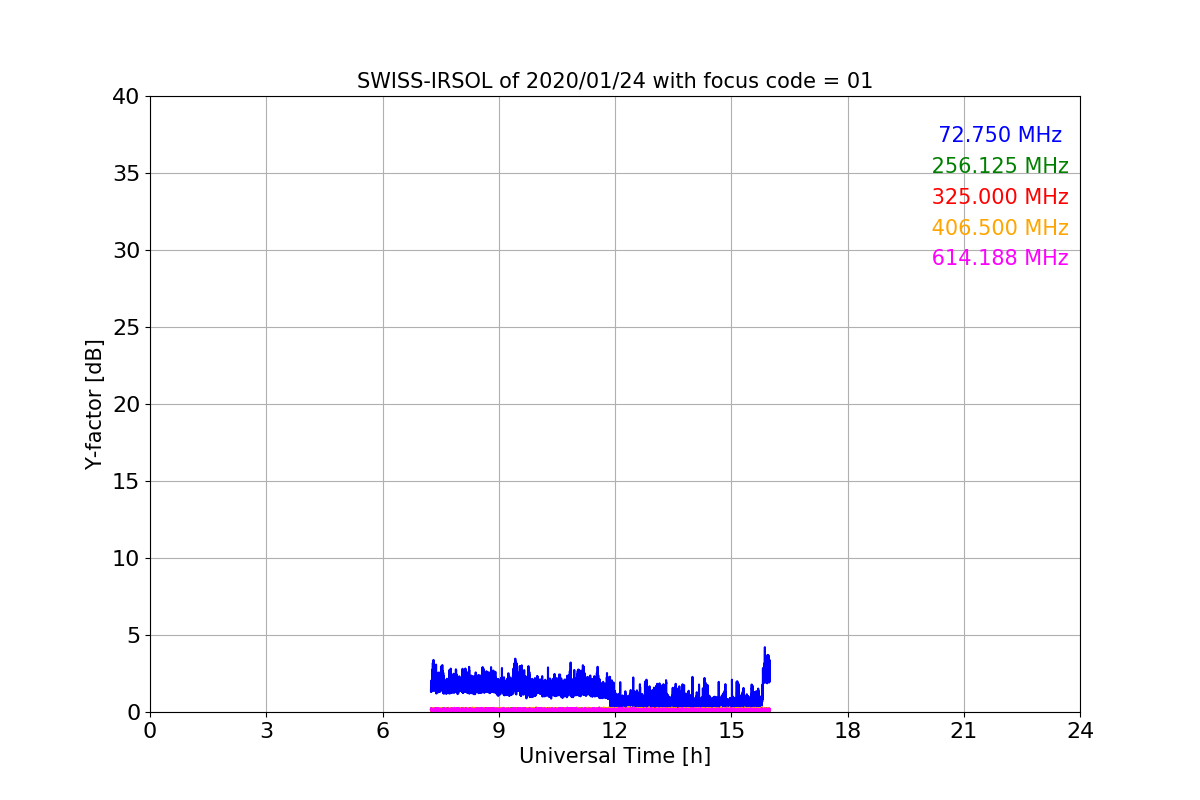This screenshot has height=800, width=1200.
Task: Click the x-axis tick label 6
Action: pos(383,731)
